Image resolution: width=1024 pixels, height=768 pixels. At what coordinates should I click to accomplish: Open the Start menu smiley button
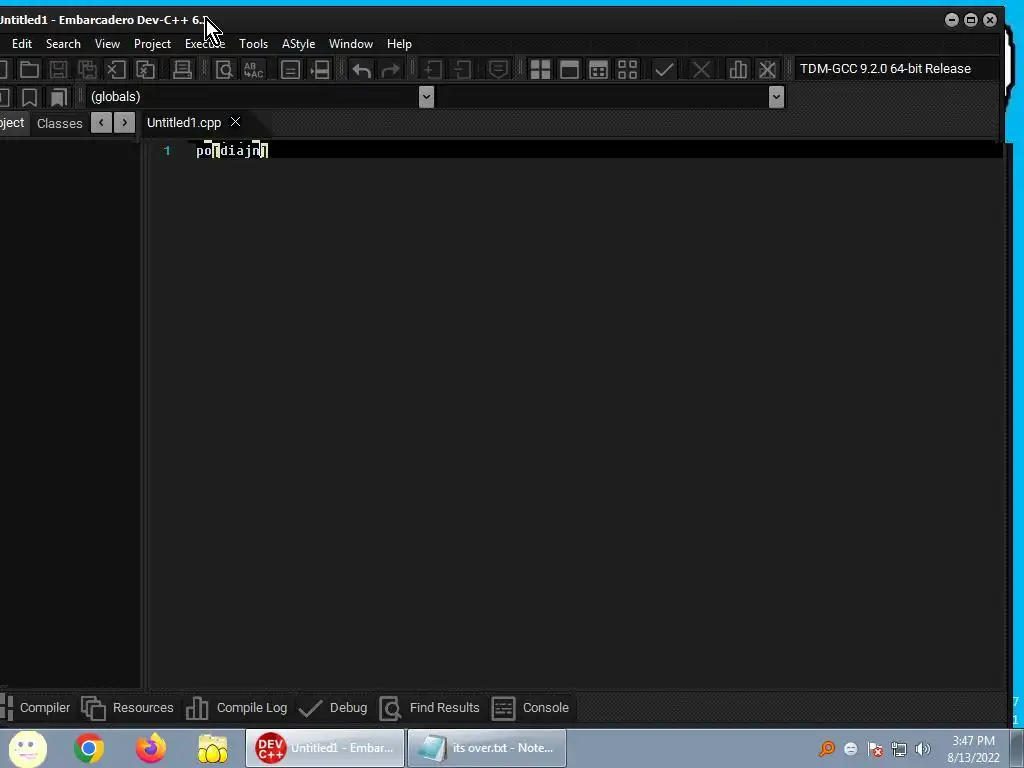coord(28,748)
